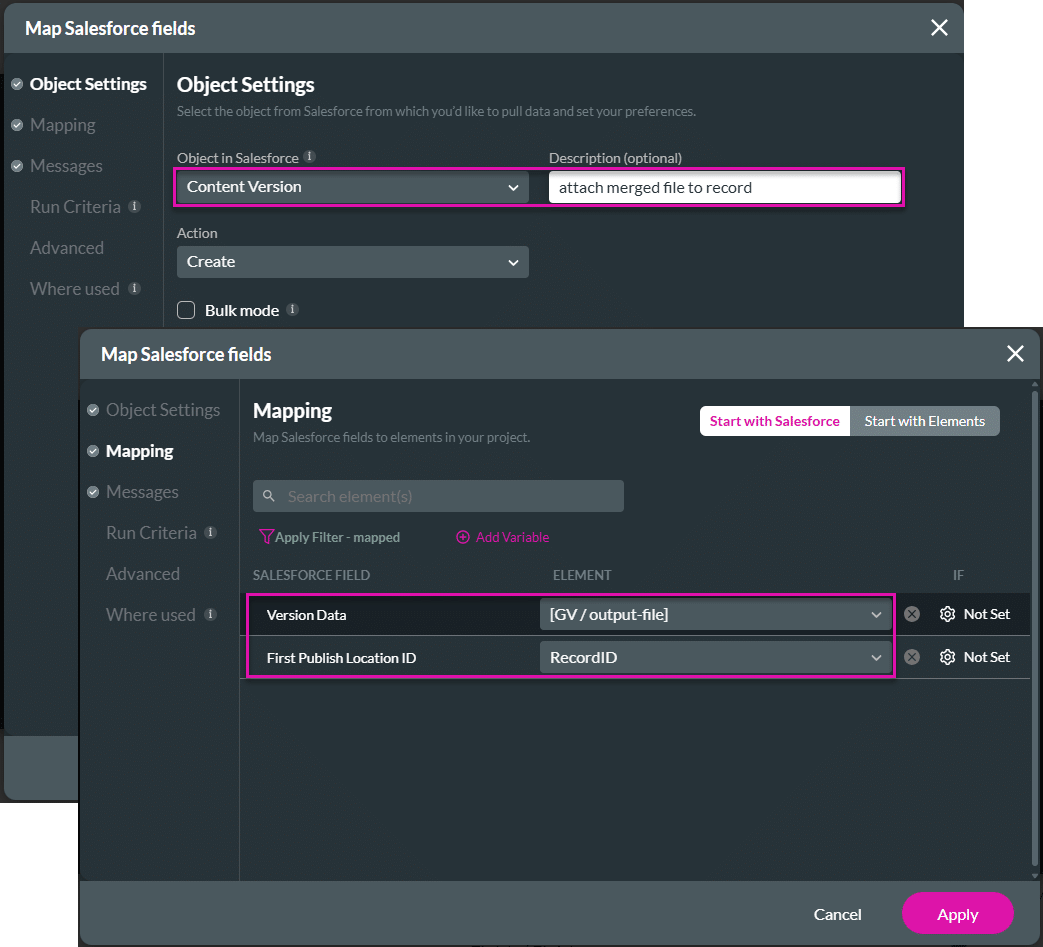This screenshot has width=1043, height=947.
Task: Click Apply Filter - mapped link
Action: [x=337, y=537]
